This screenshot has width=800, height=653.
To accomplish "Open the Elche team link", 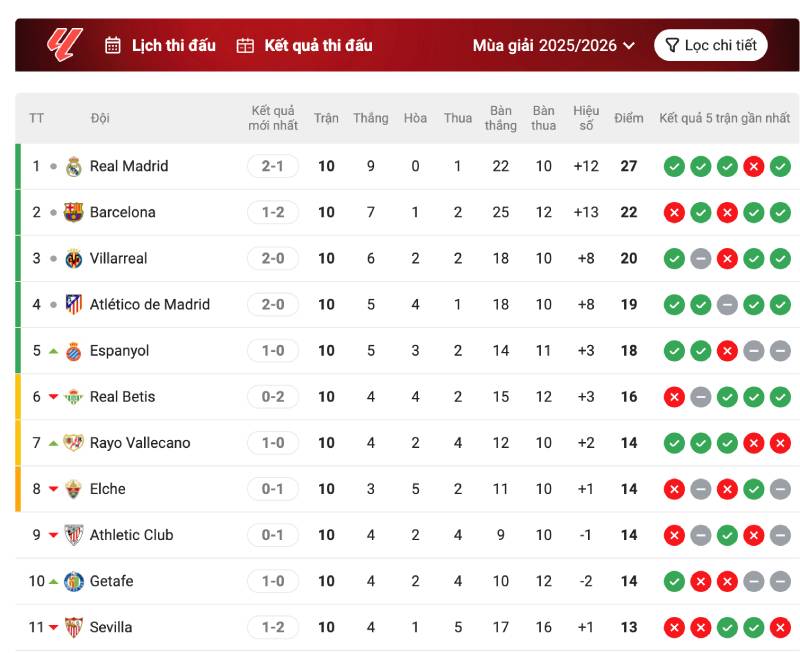I will [x=108, y=489].
